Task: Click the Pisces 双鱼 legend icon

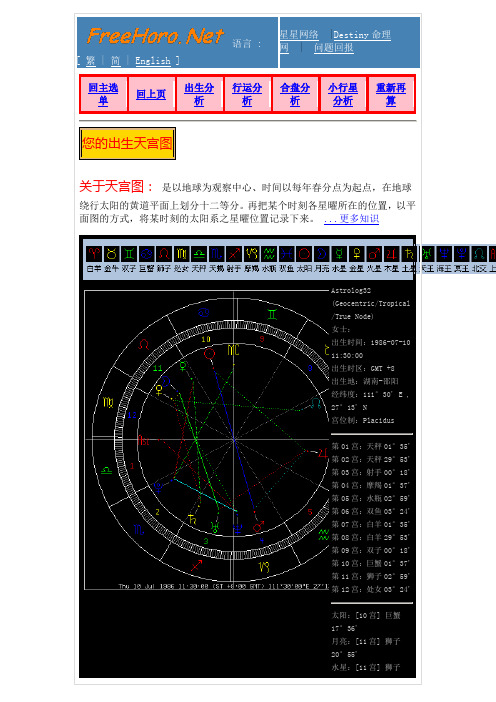Action: coord(286,254)
